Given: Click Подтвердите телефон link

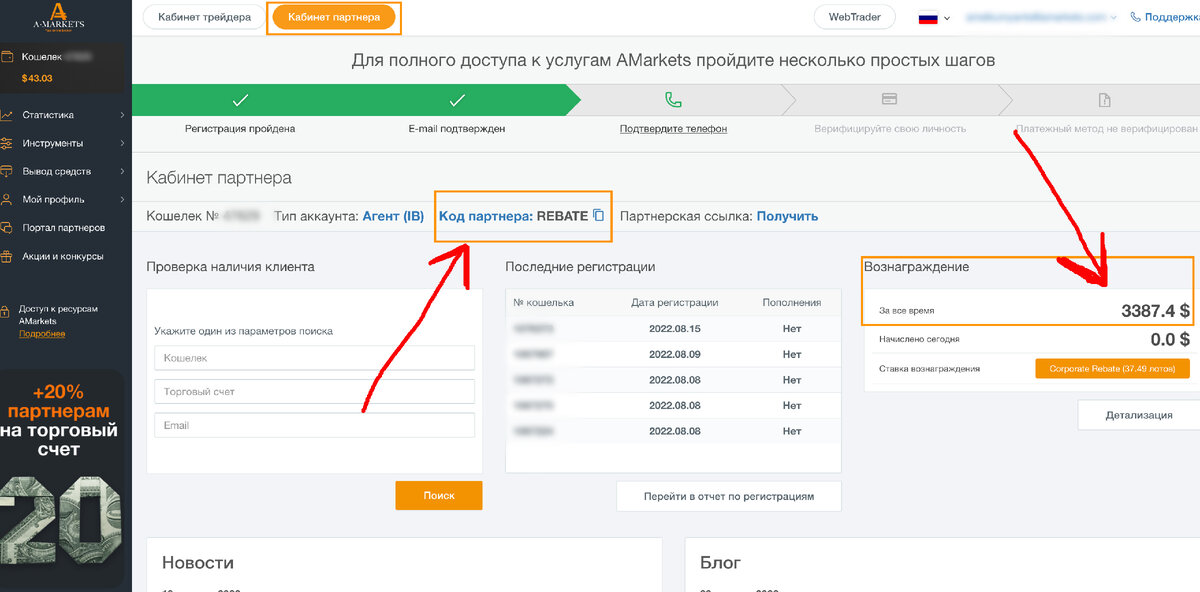Looking at the screenshot, I should click(x=673, y=129).
